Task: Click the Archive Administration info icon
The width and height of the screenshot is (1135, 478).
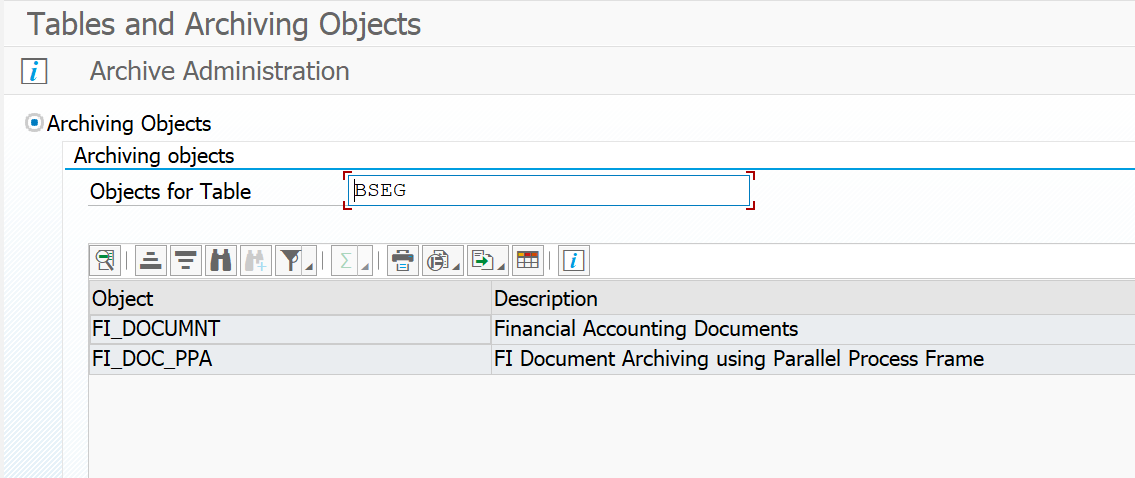Action: pos(34,72)
